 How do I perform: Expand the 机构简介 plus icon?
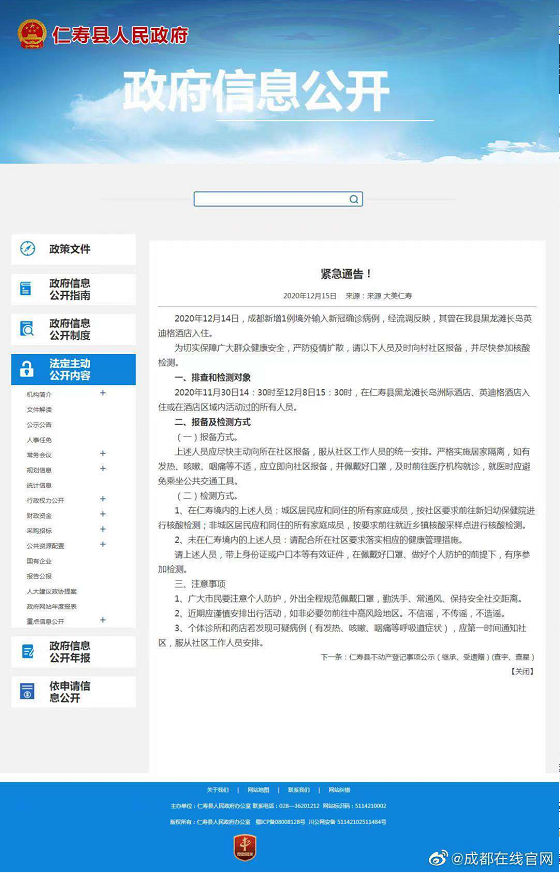pyautogui.click(x=102, y=393)
